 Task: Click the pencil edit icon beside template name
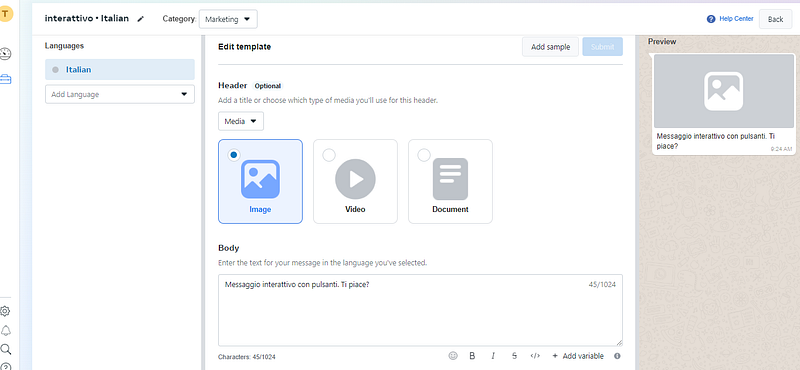(x=141, y=19)
